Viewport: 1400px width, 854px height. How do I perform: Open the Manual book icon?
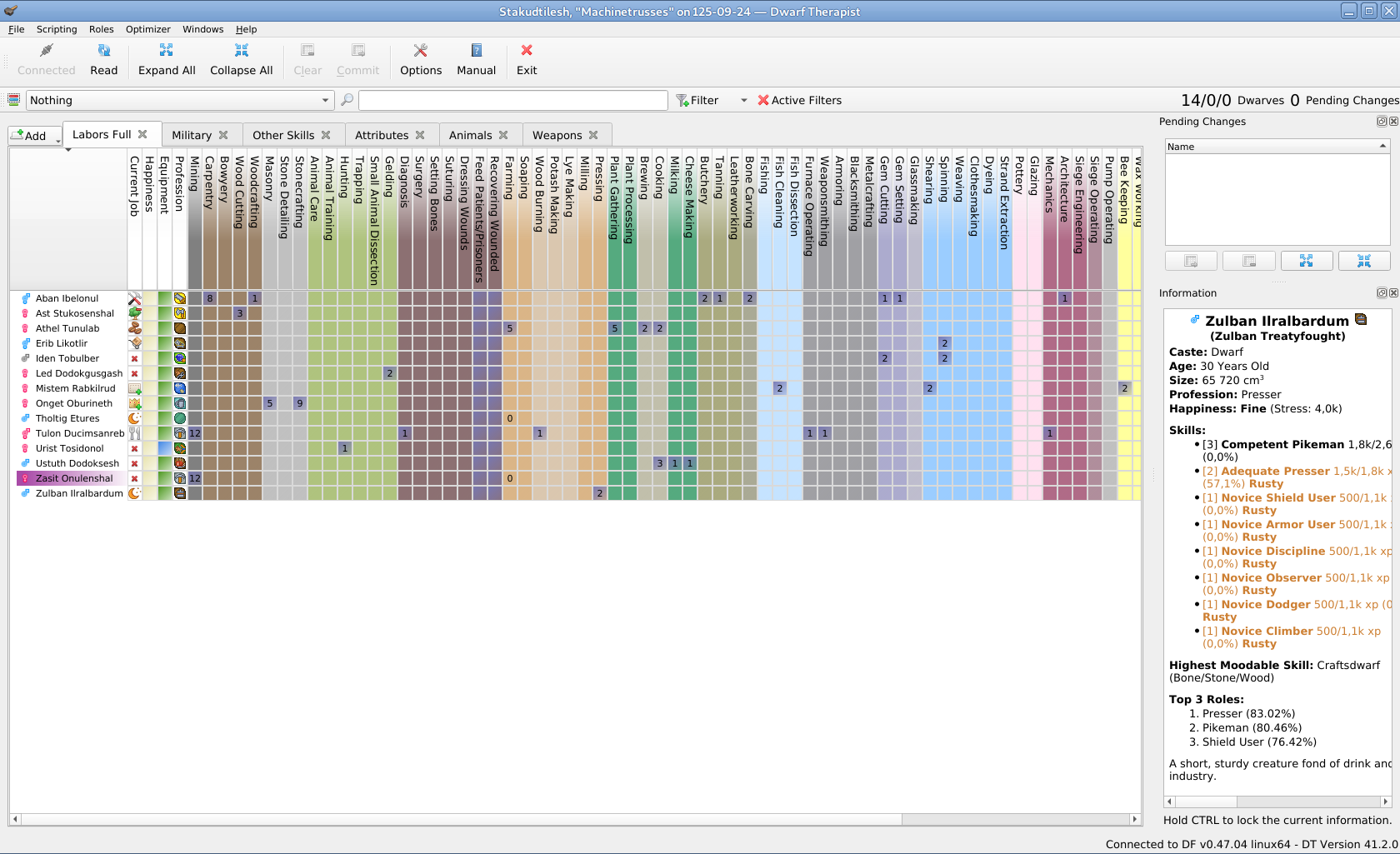476,52
